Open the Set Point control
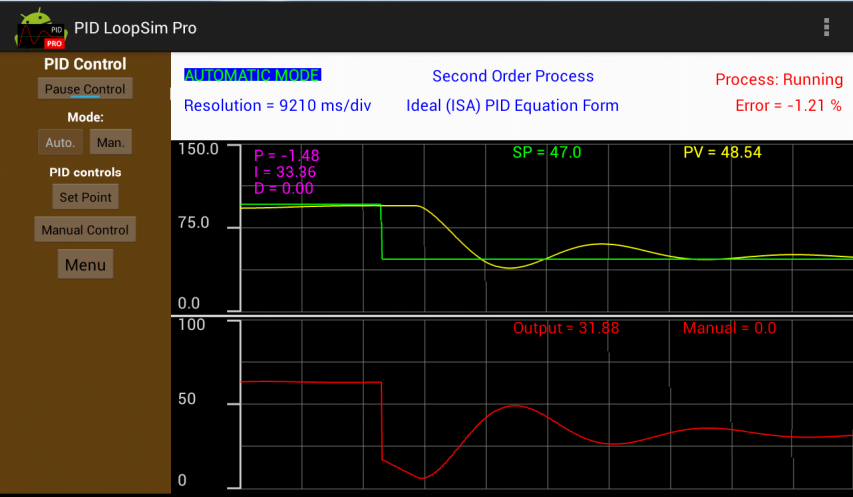The width and height of the screenshot is (853, 497). pyautogui.click(x=85, y=197)
